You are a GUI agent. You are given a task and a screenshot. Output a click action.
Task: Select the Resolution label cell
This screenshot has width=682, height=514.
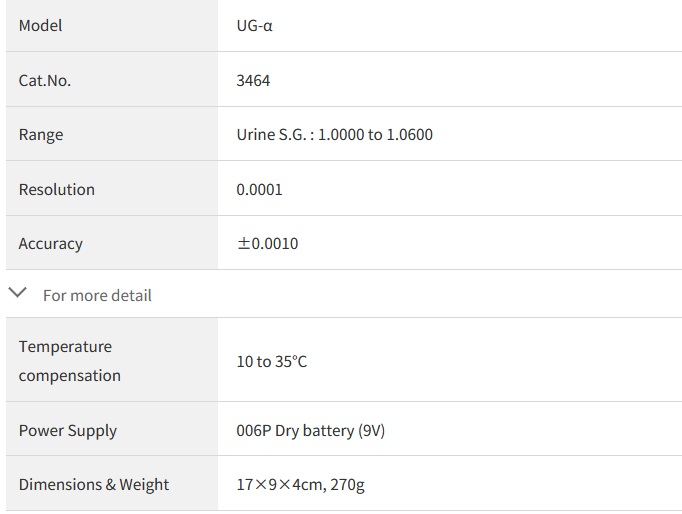click(x=57, y=189)
